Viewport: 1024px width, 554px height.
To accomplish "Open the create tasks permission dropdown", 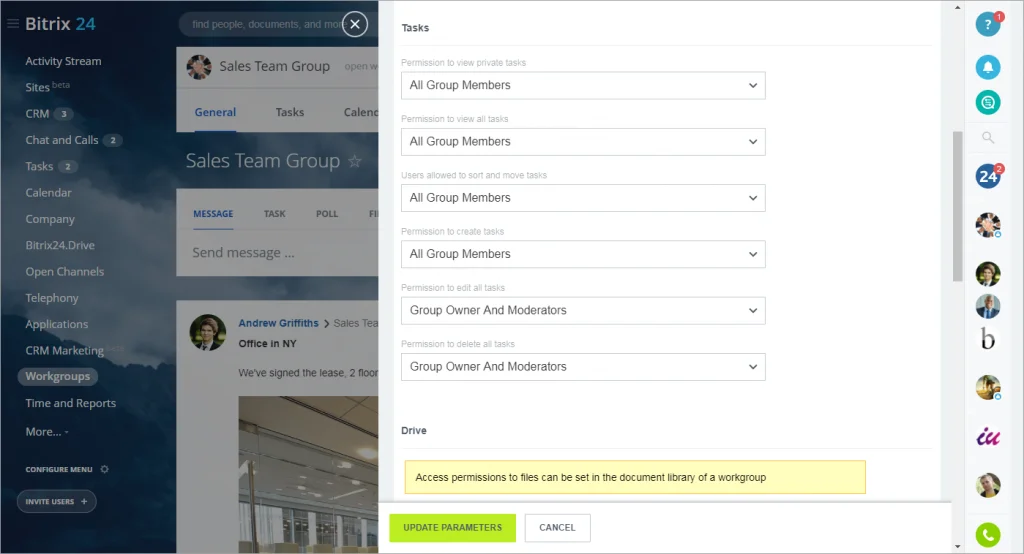I will (583, 254).
